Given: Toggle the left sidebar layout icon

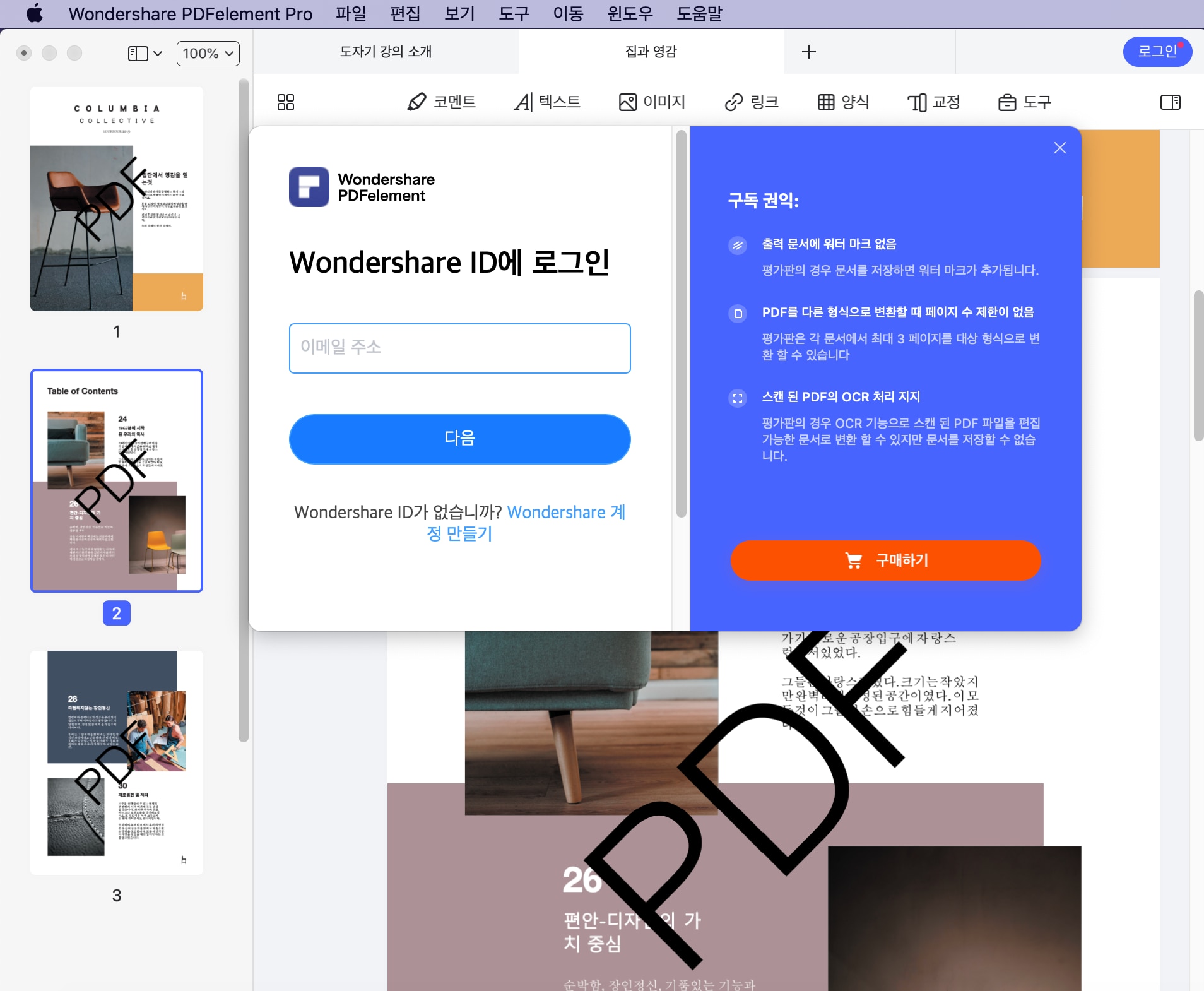Looking at the screenshot, I should click(x=138, y=54).
